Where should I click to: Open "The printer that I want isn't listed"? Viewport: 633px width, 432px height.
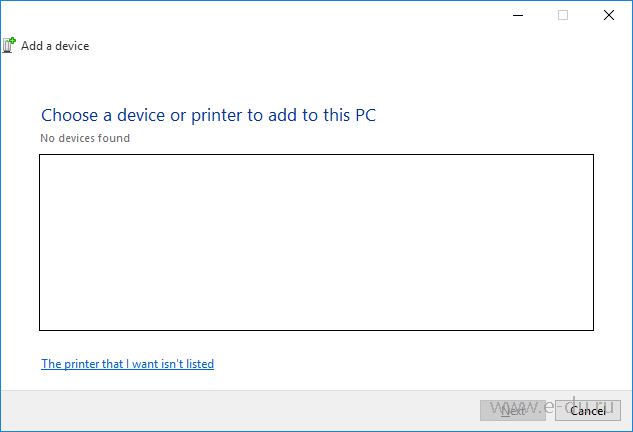click(x=127, y=364)
